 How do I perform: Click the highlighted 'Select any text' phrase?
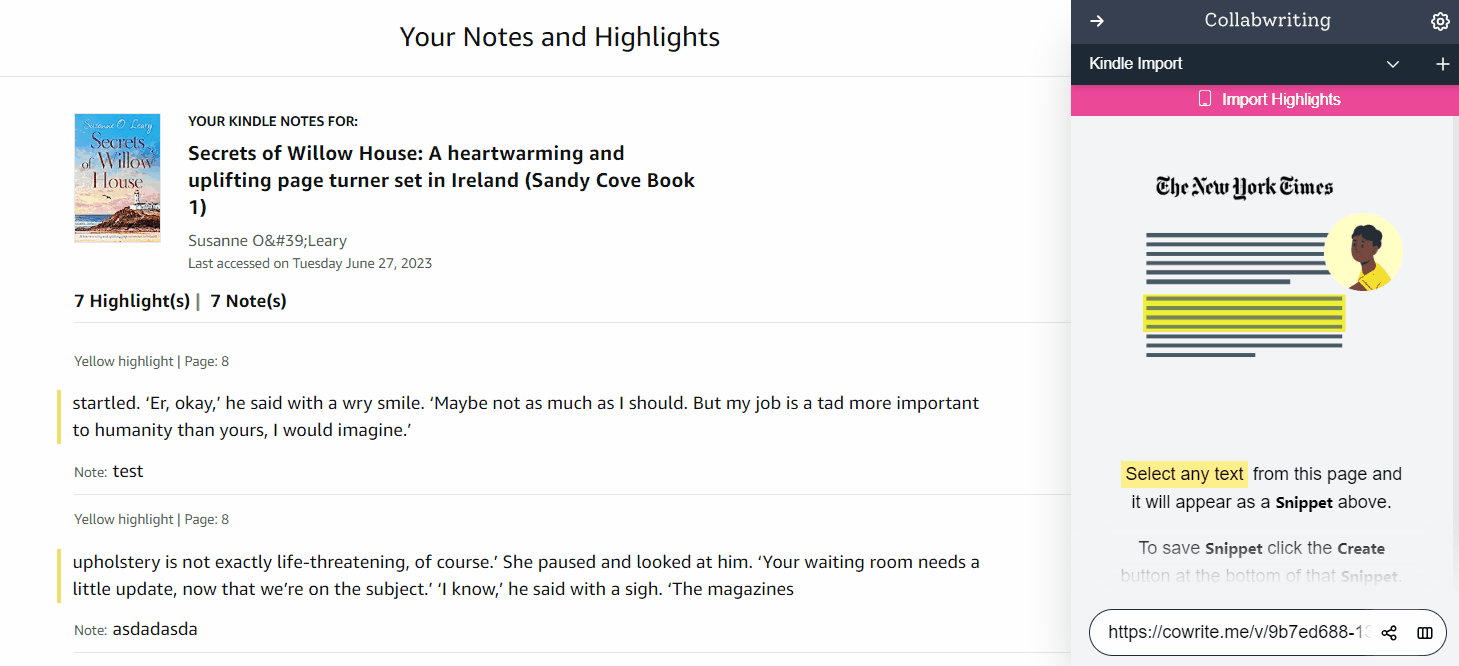point(1184,474)
